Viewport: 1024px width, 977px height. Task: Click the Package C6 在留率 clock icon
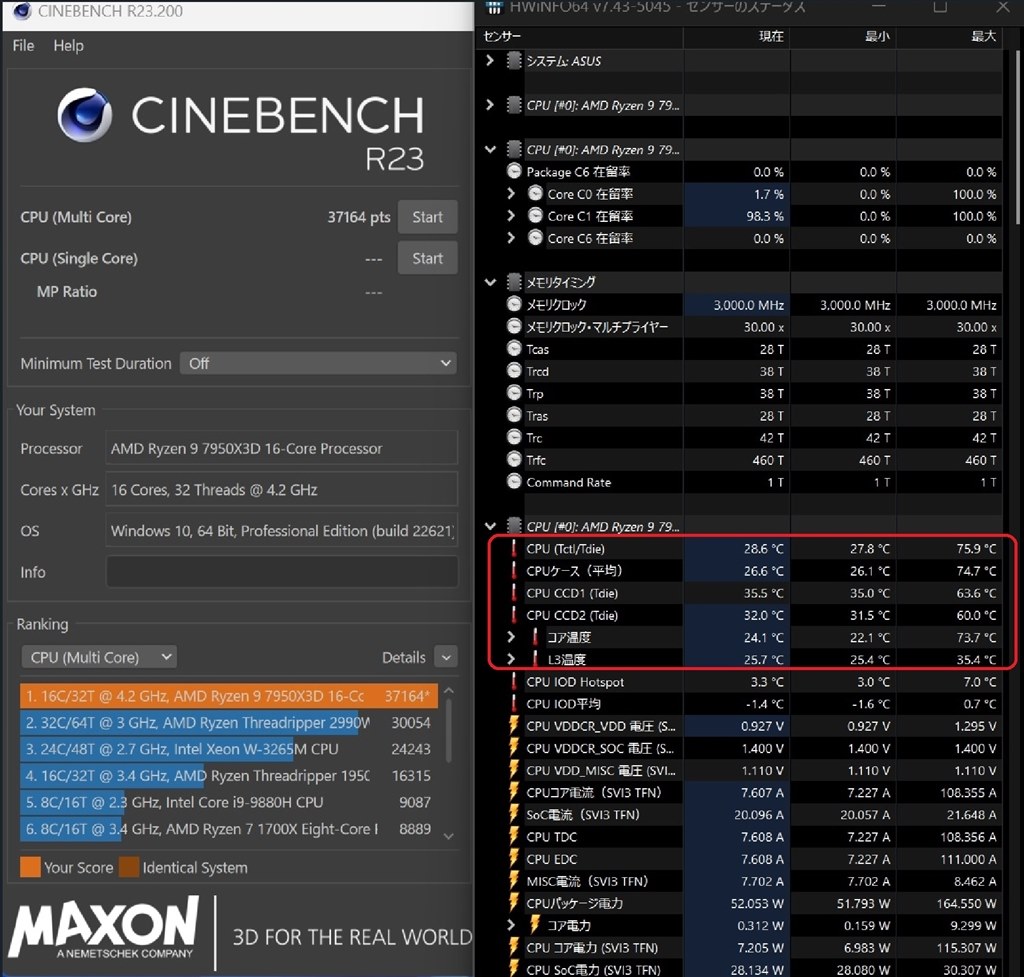tap(515, 172)
